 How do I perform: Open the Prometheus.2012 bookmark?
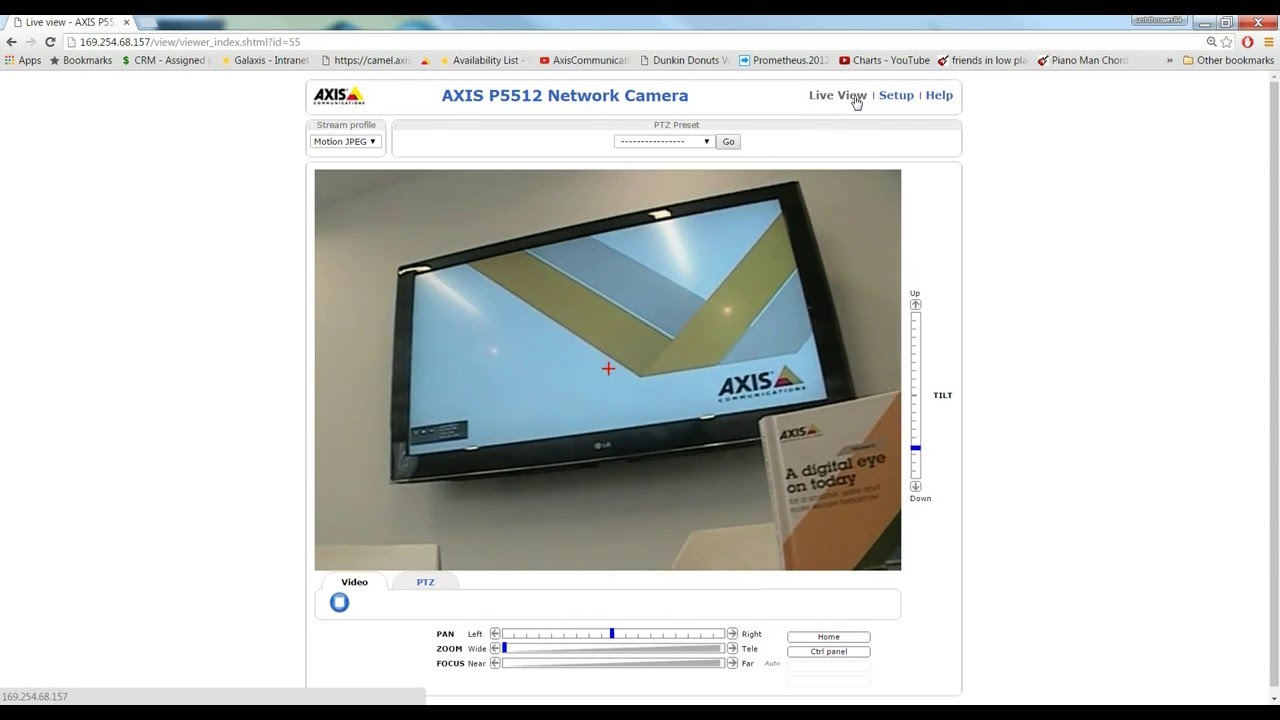784,60
